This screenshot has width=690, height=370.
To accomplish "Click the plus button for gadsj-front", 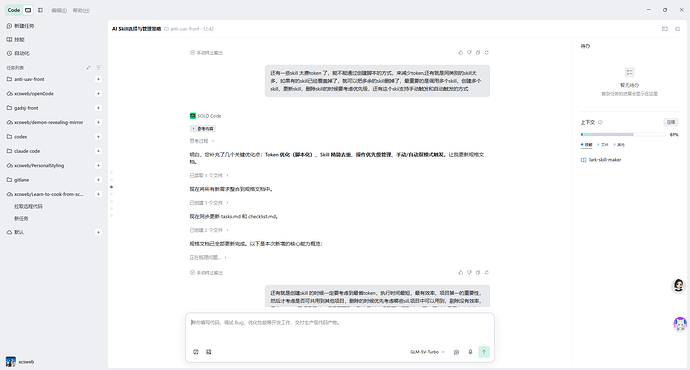I will (99, 108).
